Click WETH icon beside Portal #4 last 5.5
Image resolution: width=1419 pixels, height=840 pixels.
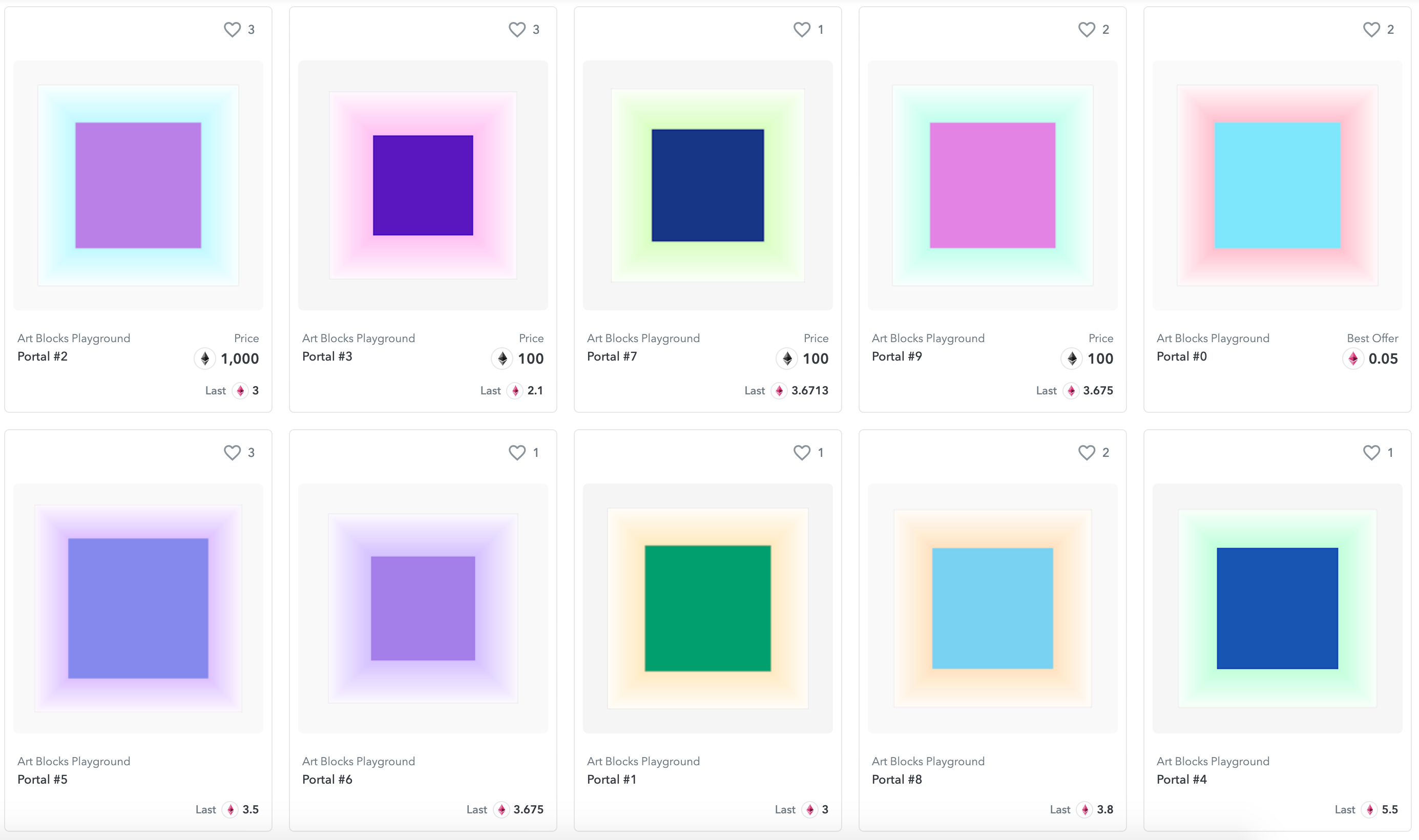click(x=1370, y=809)
